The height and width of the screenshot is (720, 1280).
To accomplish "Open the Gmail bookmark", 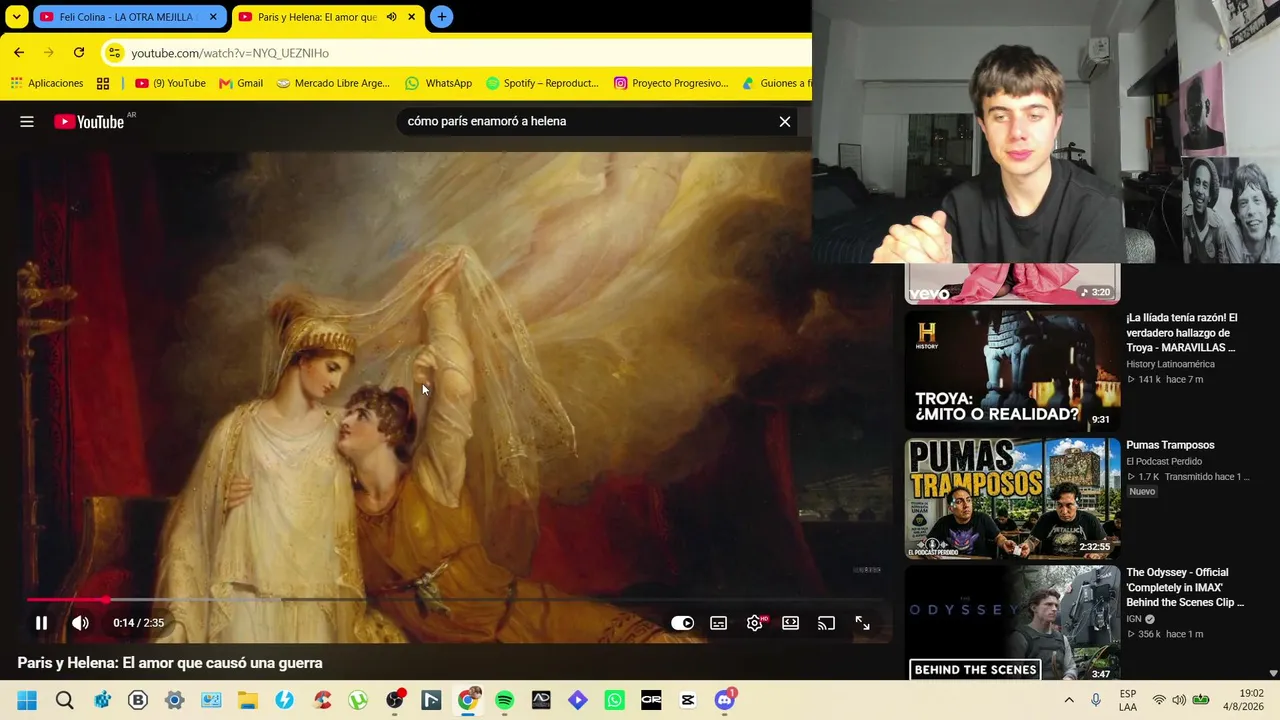I will pos(241,83).
